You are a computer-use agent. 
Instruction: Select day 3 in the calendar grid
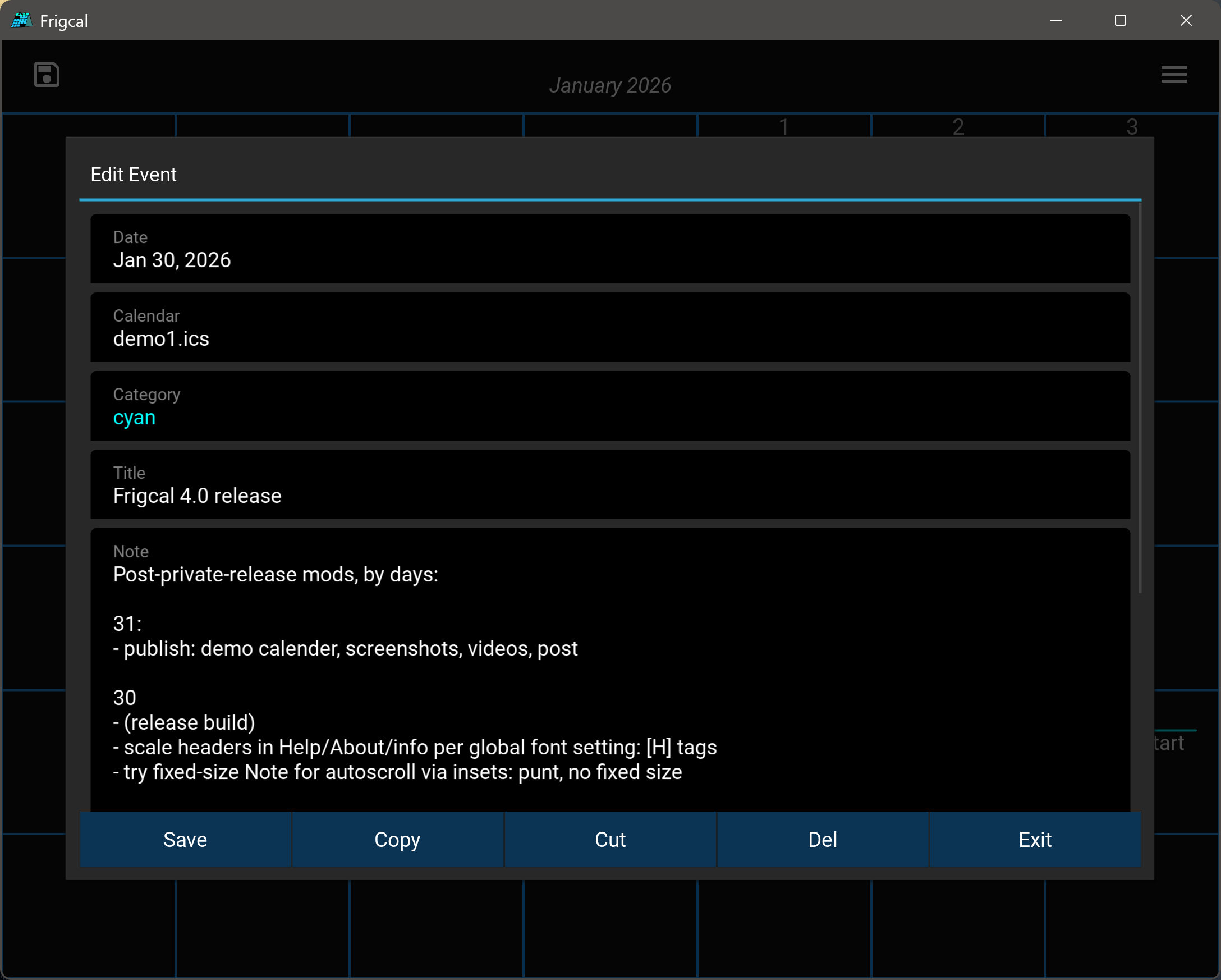coord(1132,126)
